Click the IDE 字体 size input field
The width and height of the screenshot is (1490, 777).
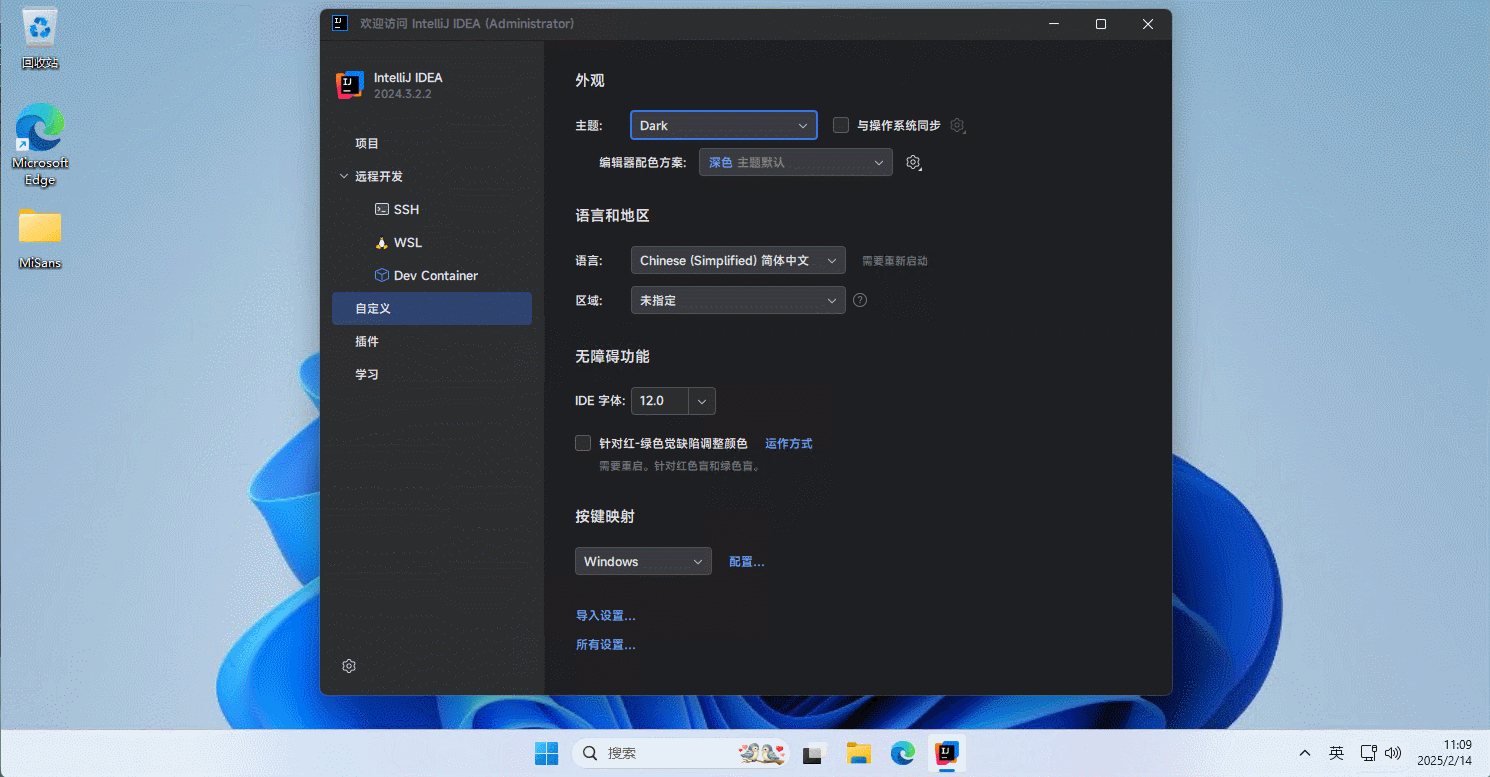click(659, 400)
